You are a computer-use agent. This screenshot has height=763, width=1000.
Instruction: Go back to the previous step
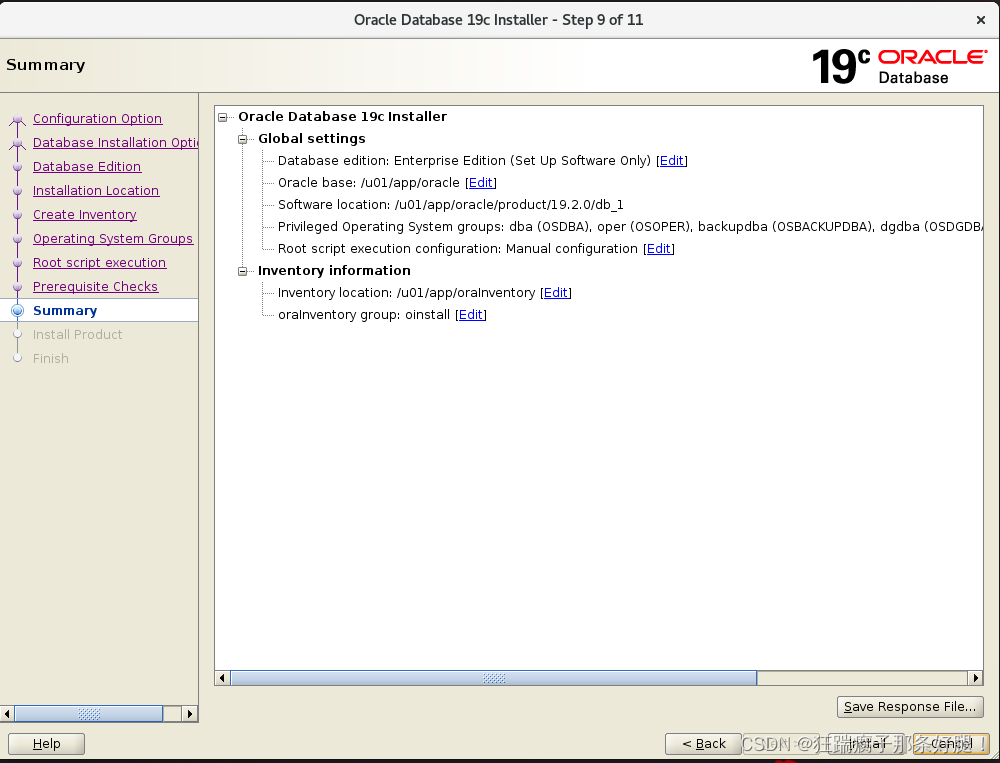703,743
